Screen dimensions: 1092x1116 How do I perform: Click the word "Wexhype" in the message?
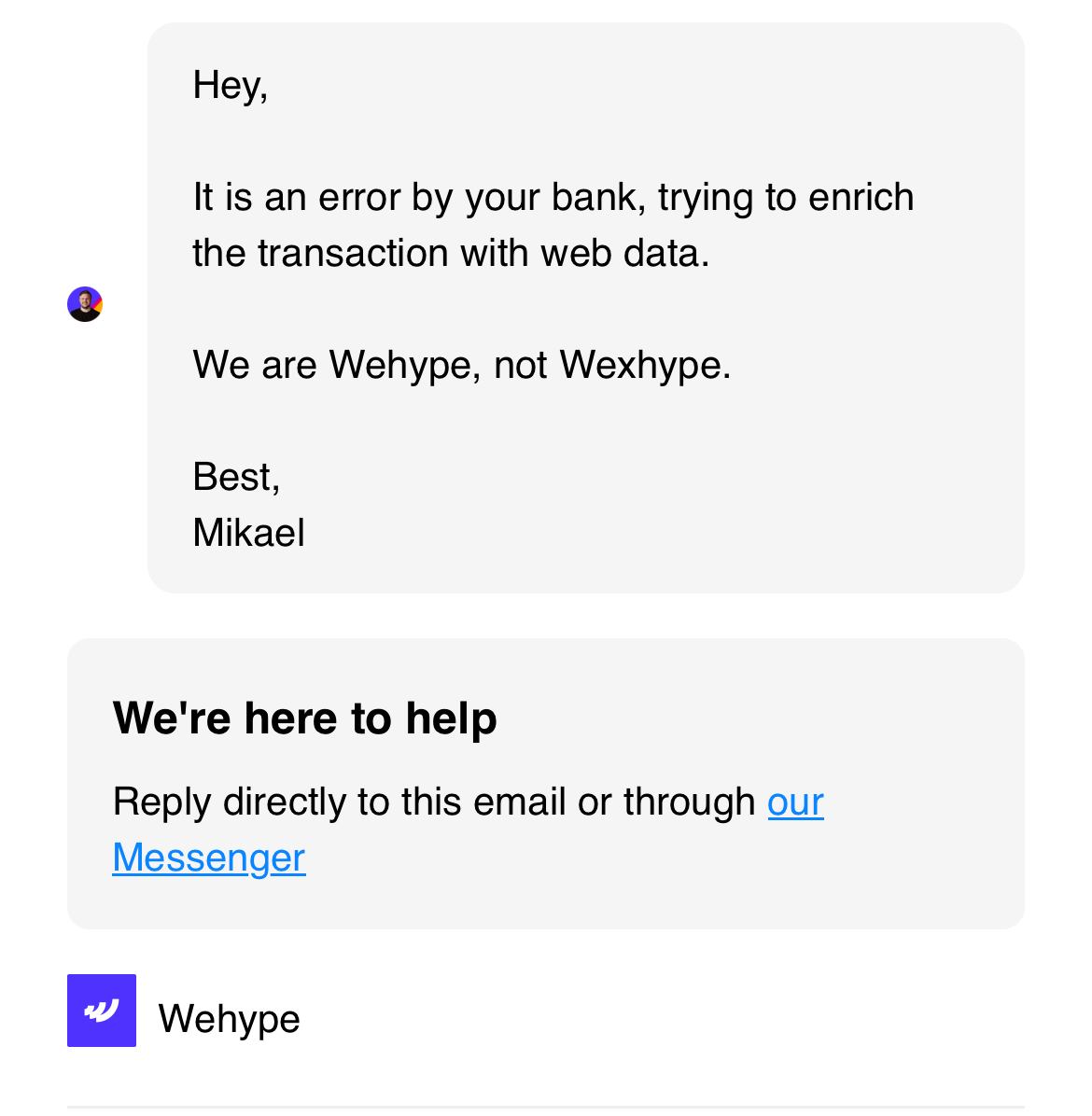[x=642, y=364]
